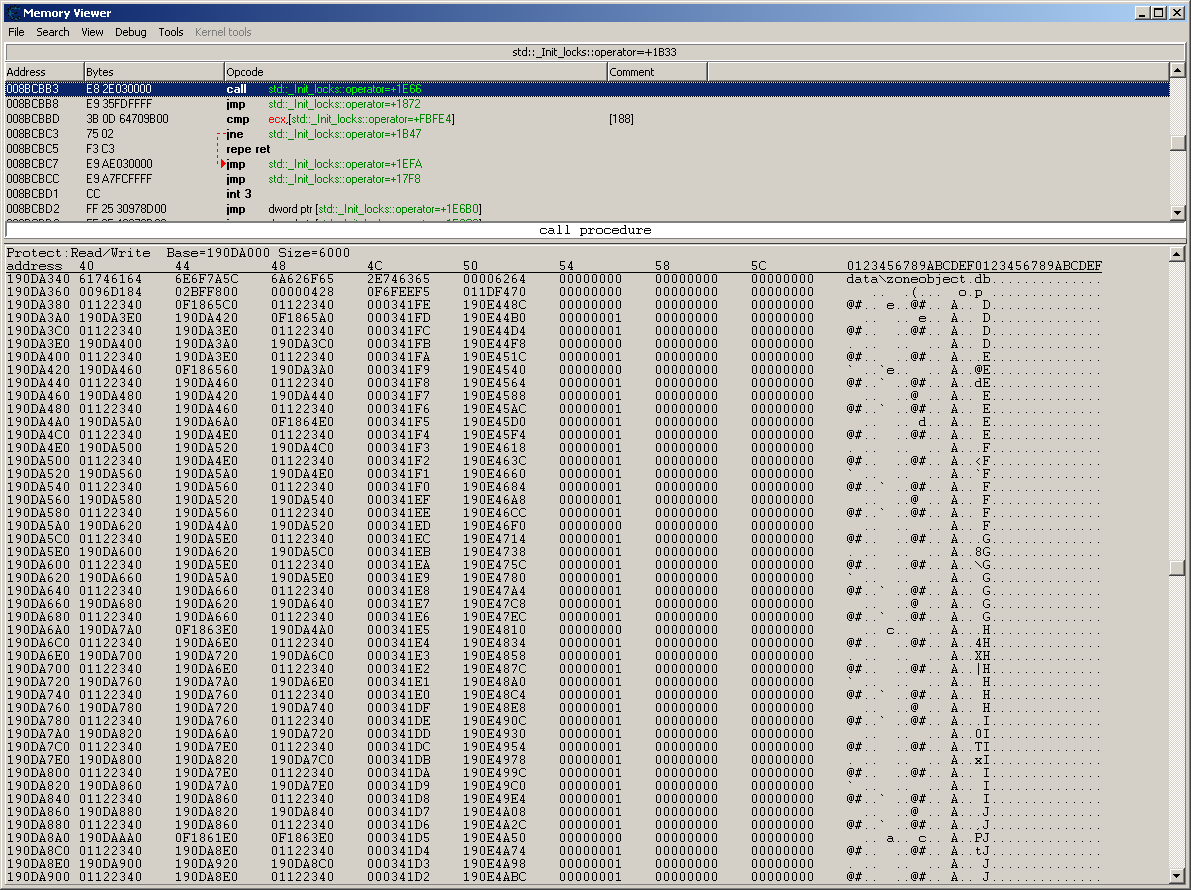Select the jmp row at 008BCBCC

(x=587, y=179)
